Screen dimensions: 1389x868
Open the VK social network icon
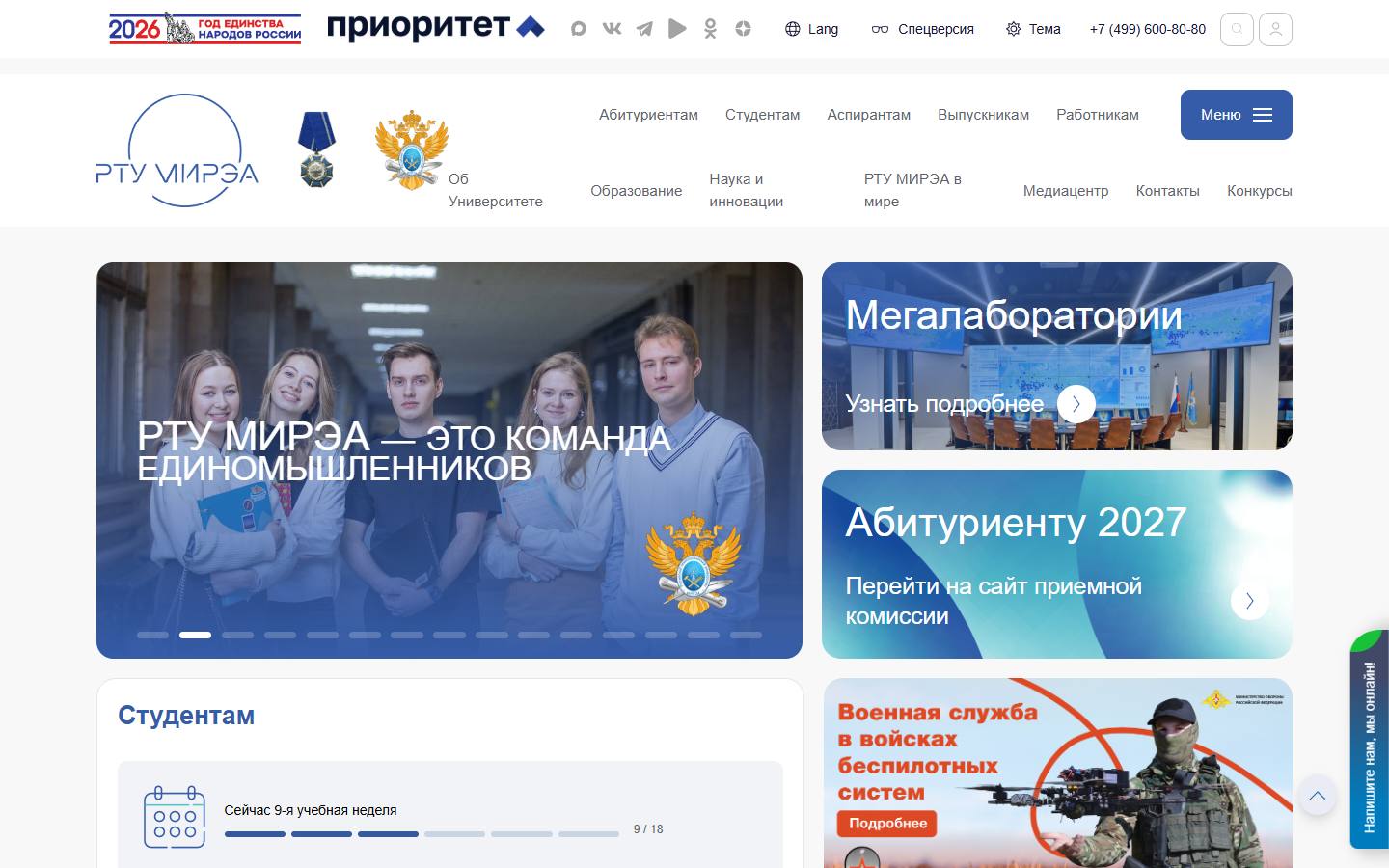click(612, 29)
